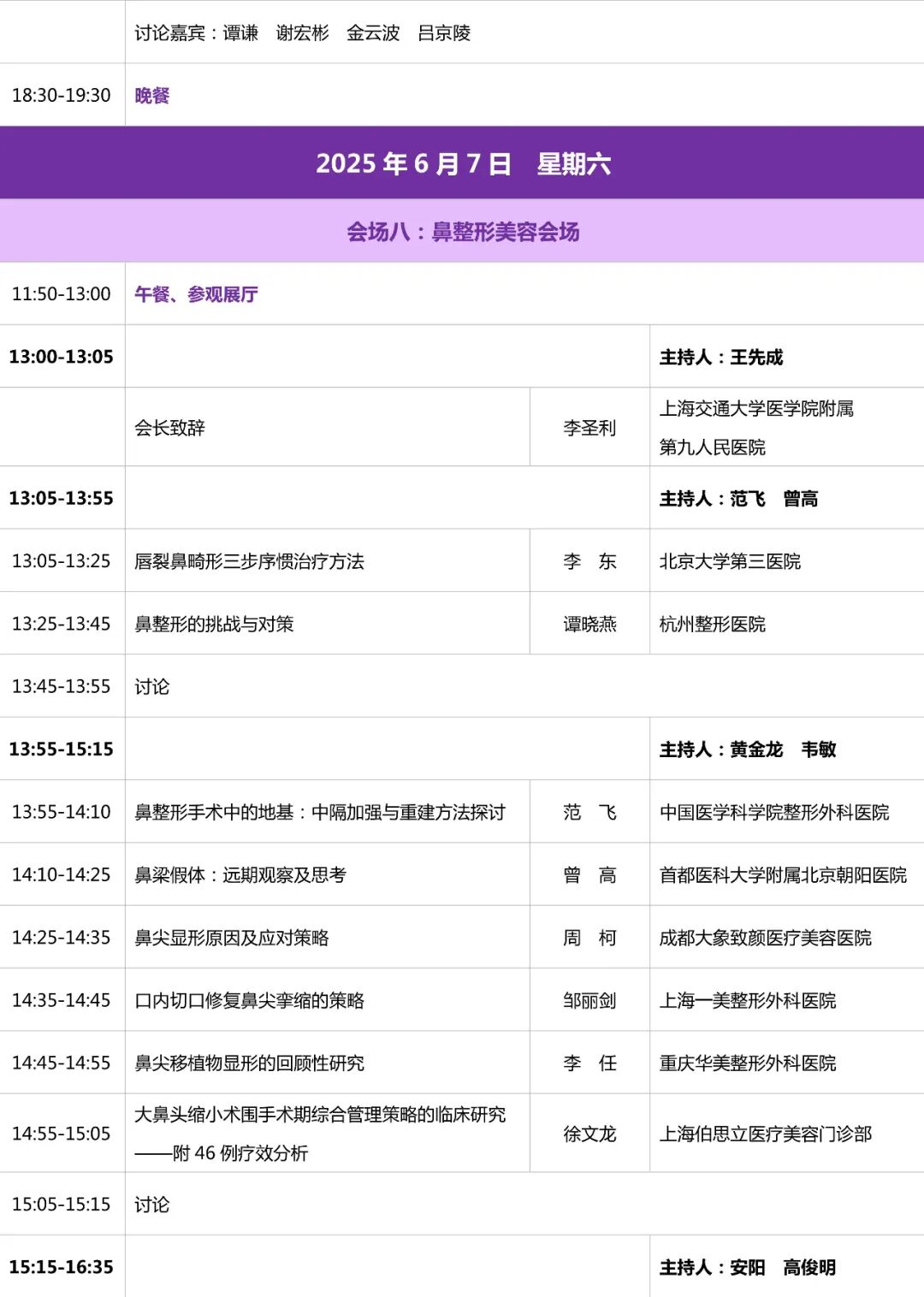Select speaker 李东 from Peking University row
This screenshot has height=1297, width=924.
tap(590, 561)
